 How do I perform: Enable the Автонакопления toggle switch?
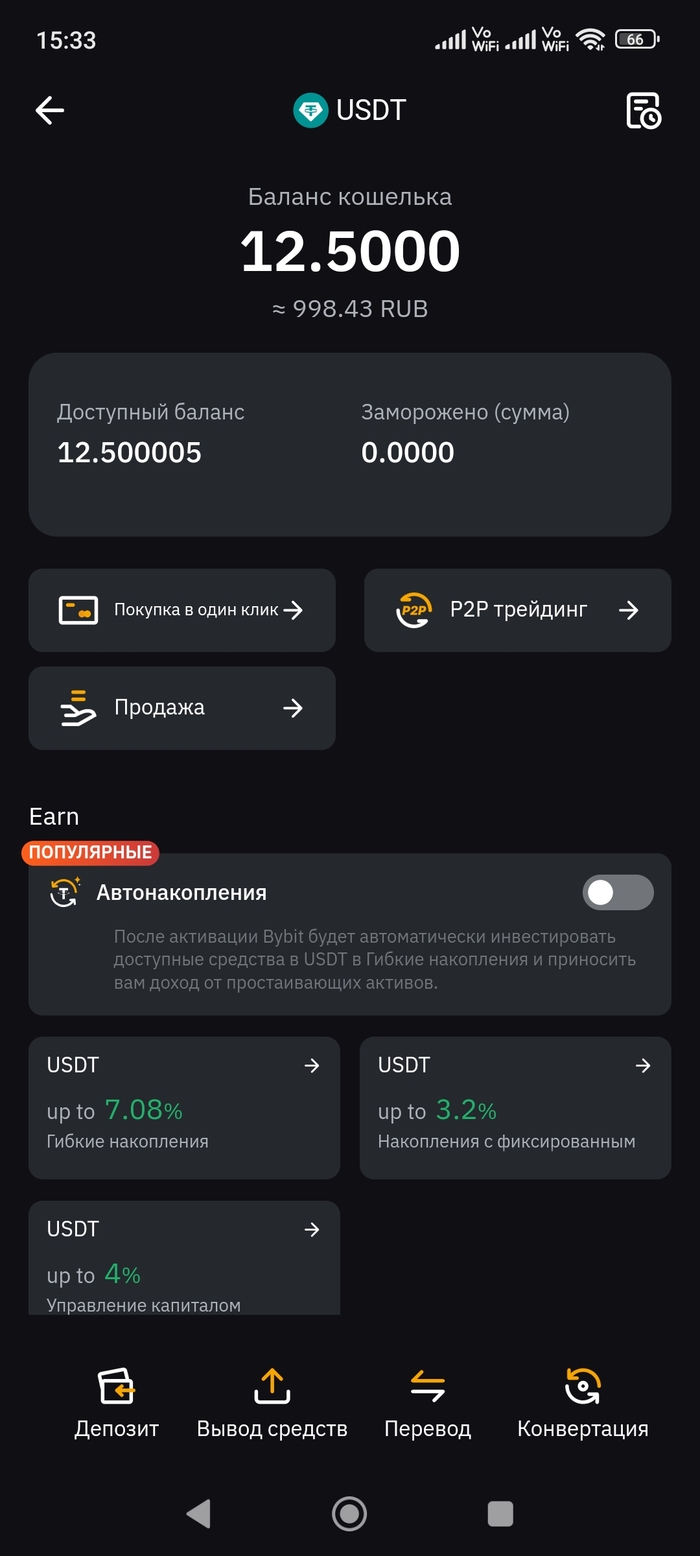[x=618, y=893]
